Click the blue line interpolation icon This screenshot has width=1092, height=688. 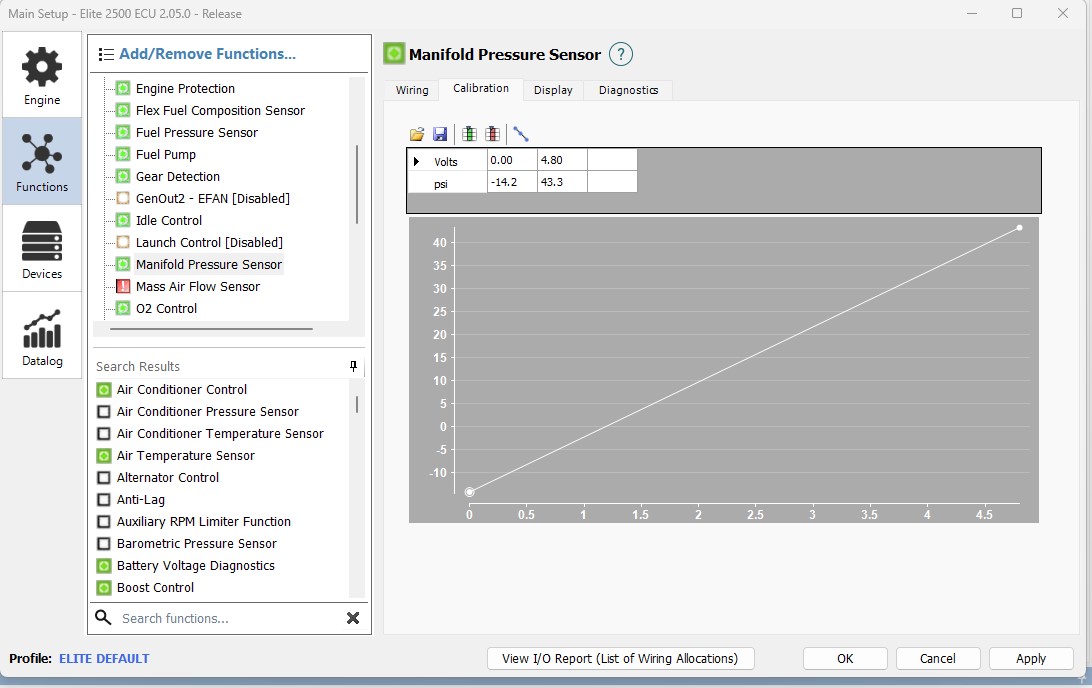pyautogui.click(x=520, y=134)
